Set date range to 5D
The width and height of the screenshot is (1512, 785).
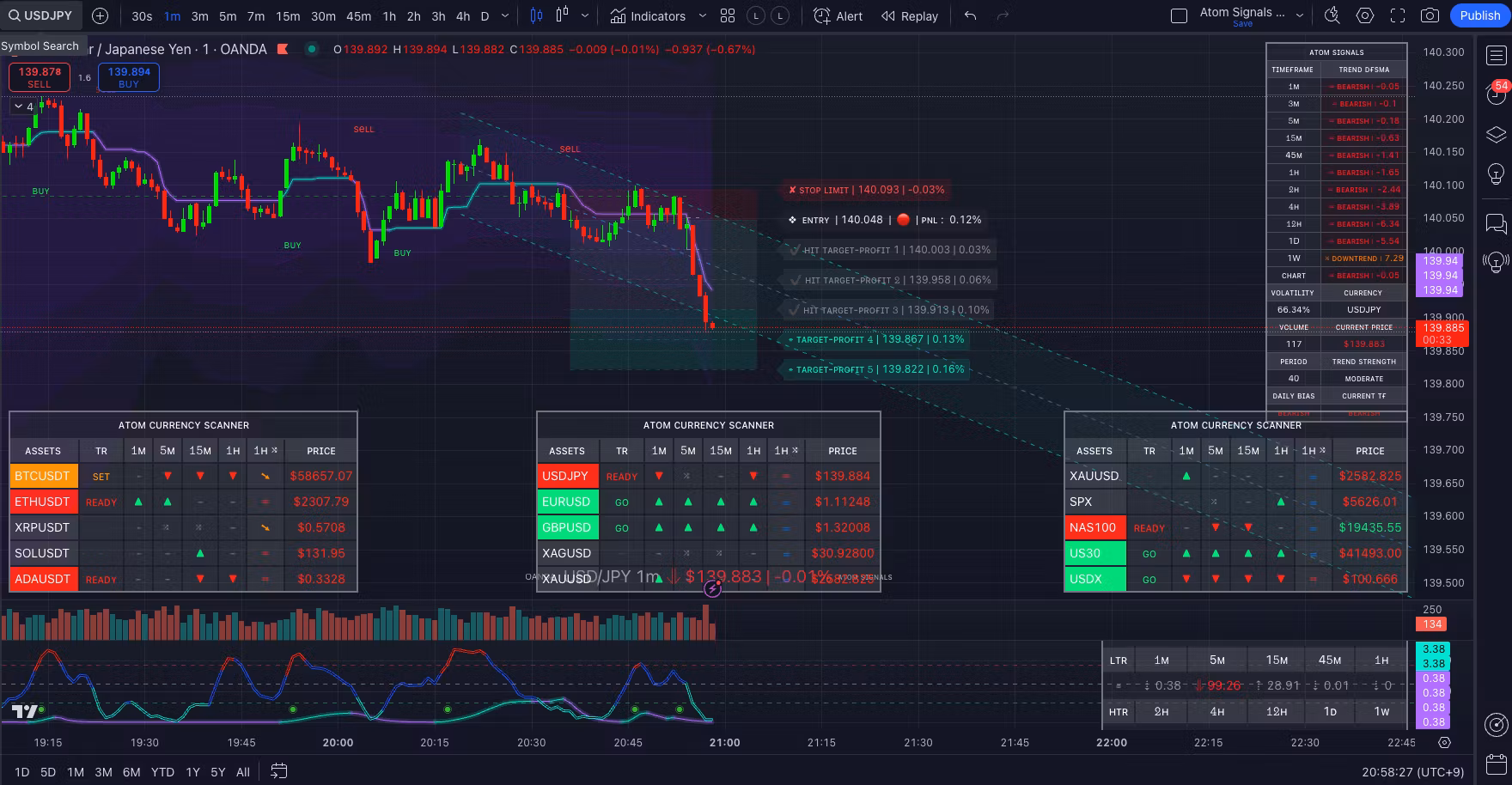coord(48,772)
